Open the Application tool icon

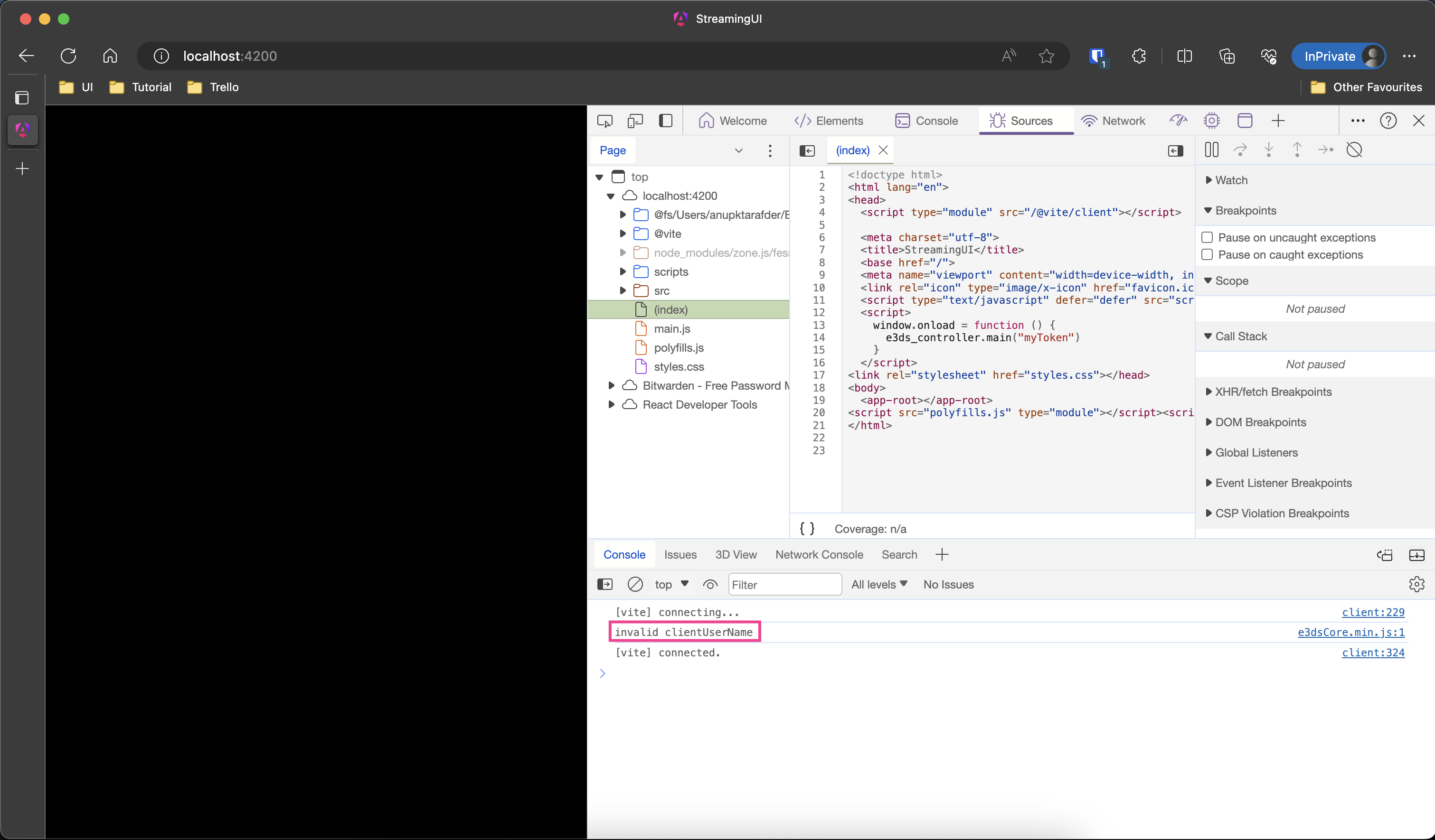(1245, 121)
